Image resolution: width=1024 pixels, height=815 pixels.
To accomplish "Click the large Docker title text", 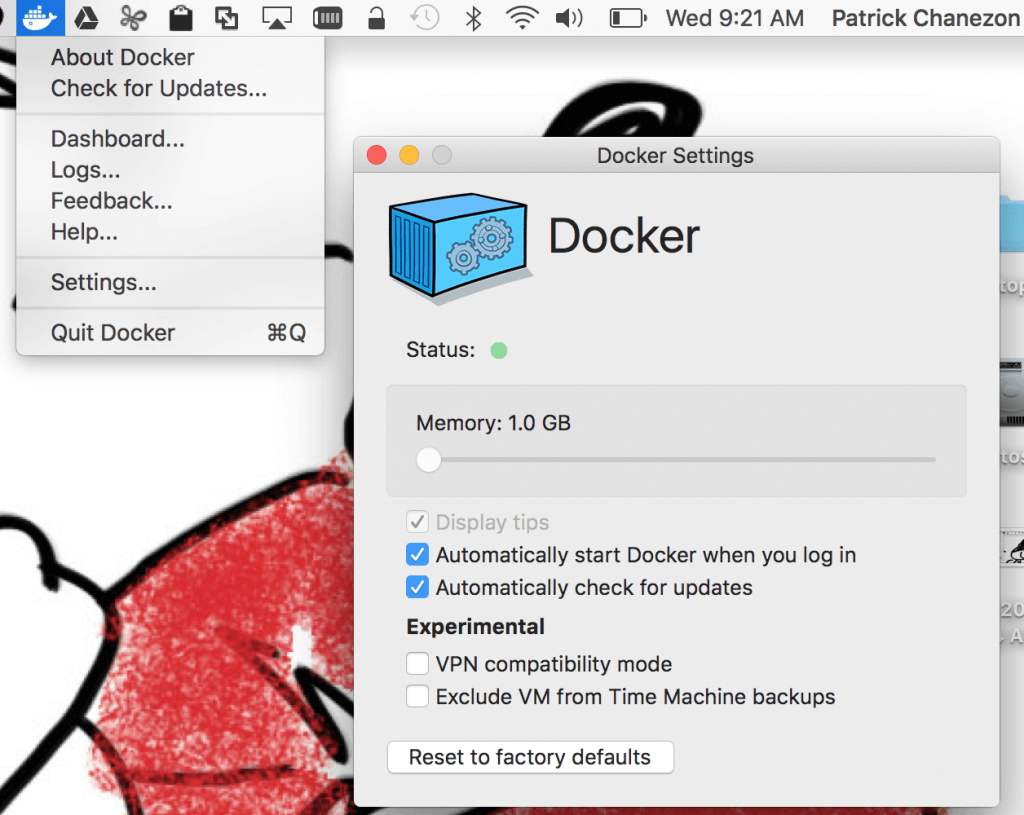I will [624, 236].
